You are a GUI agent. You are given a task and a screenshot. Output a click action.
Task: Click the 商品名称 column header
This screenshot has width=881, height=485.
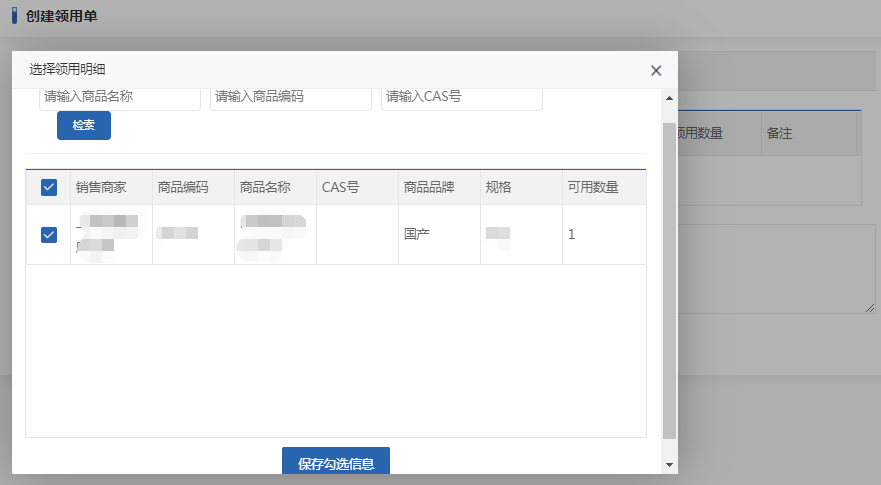pyautogui.click(x=265, y=187)
